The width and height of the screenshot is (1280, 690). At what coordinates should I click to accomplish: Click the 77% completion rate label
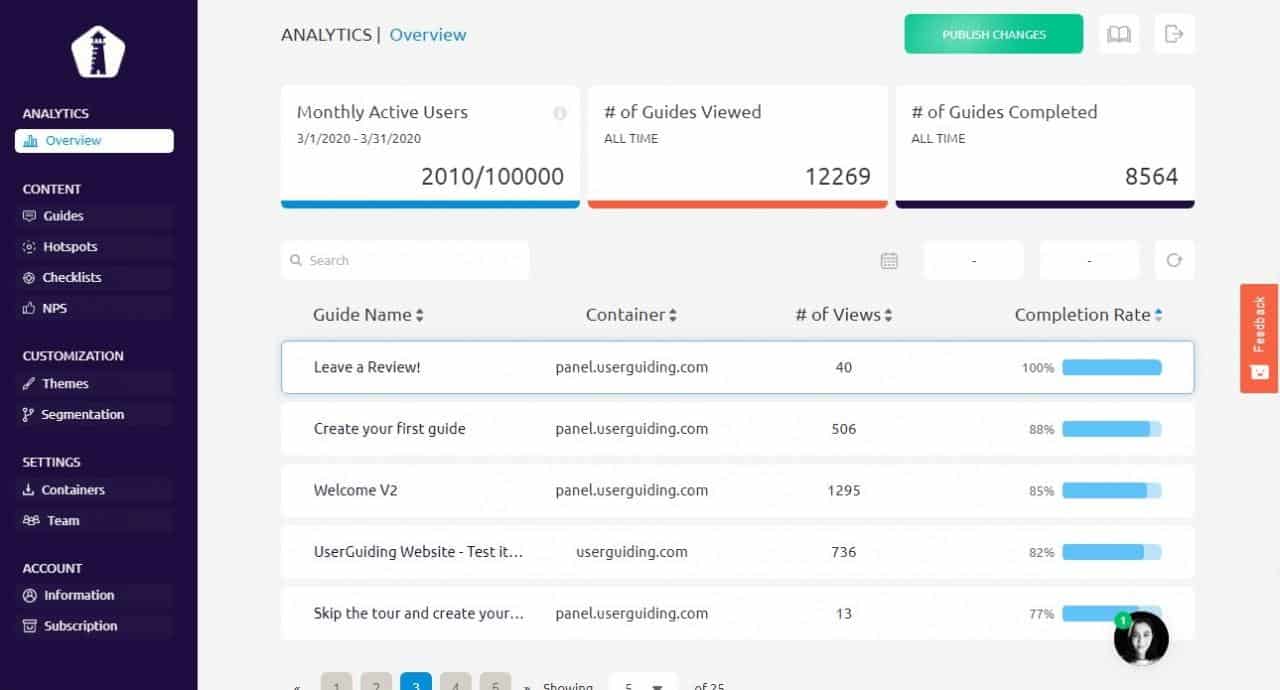coord(1041,614)
